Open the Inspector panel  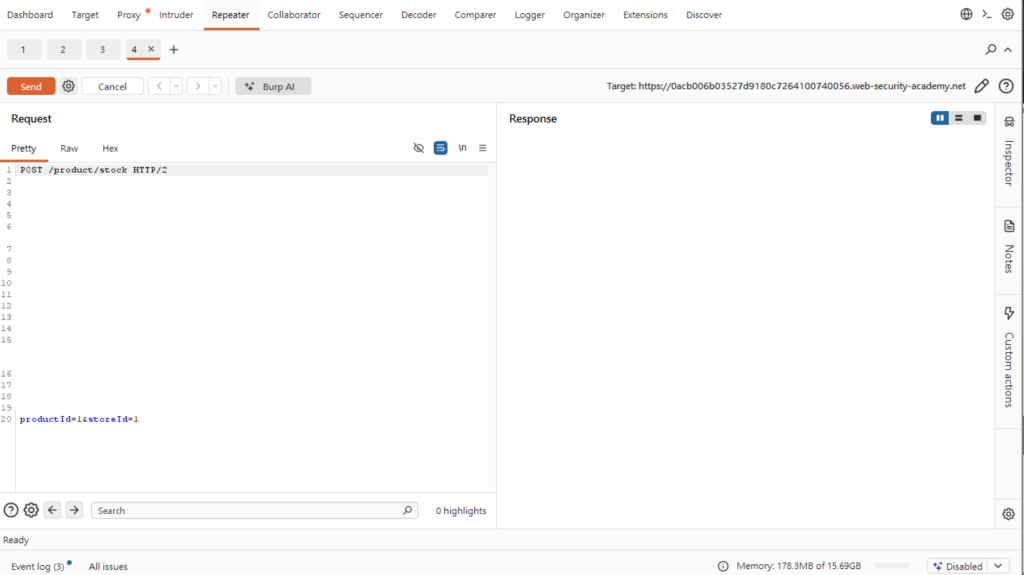tap(1009, 152)
